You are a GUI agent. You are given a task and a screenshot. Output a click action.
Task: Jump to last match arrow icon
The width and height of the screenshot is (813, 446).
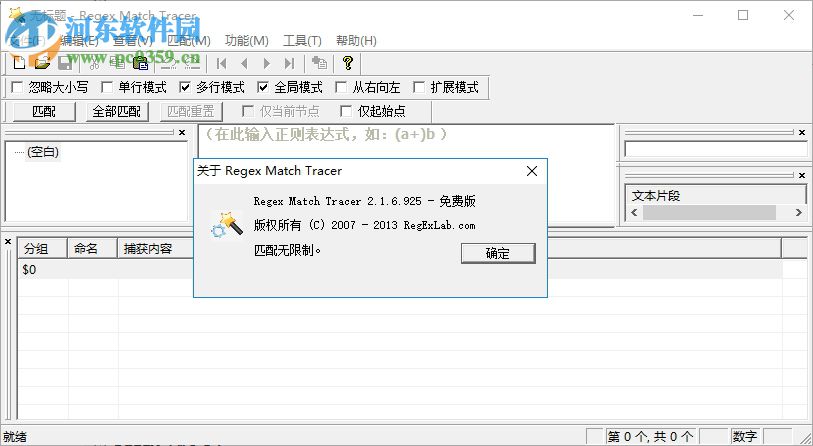tap(289, 63)
